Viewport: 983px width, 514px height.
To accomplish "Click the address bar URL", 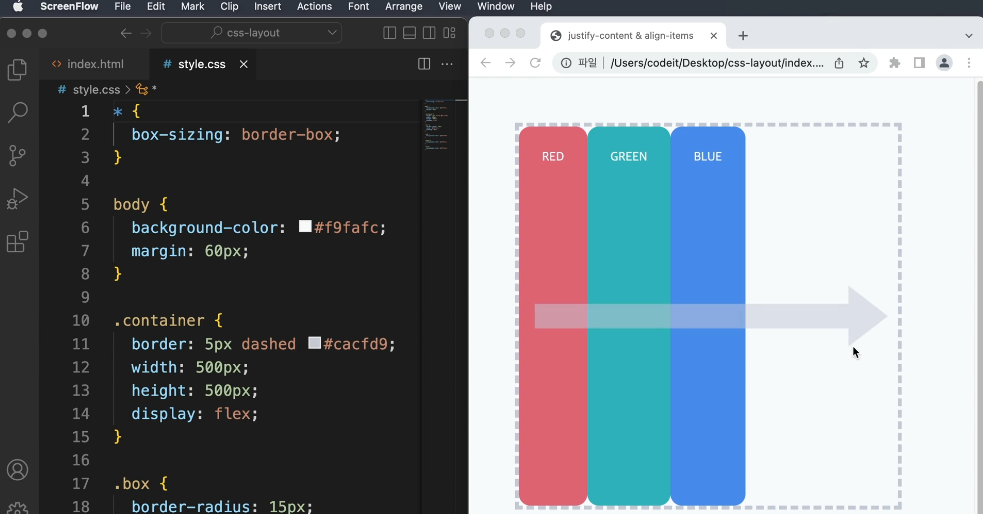I will coord(717,63).
